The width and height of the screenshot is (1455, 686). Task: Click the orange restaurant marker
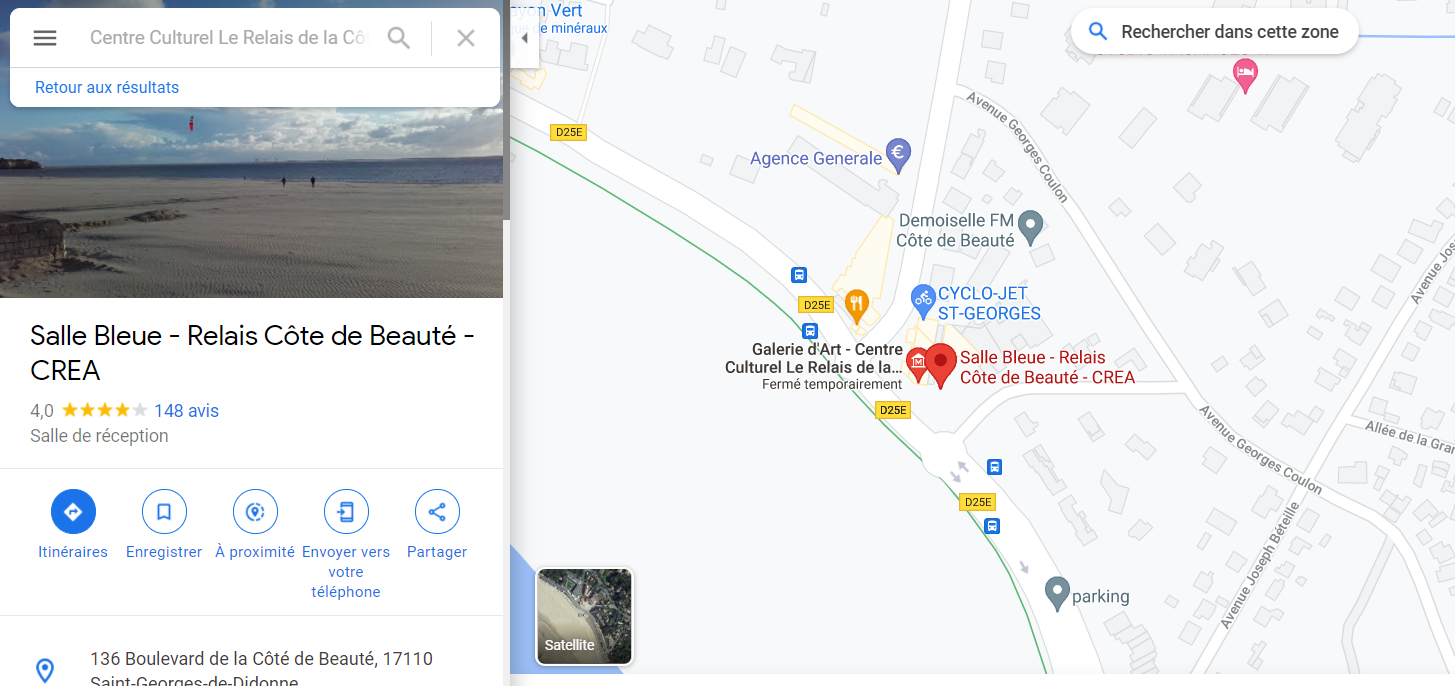click(x=856, y=302)
